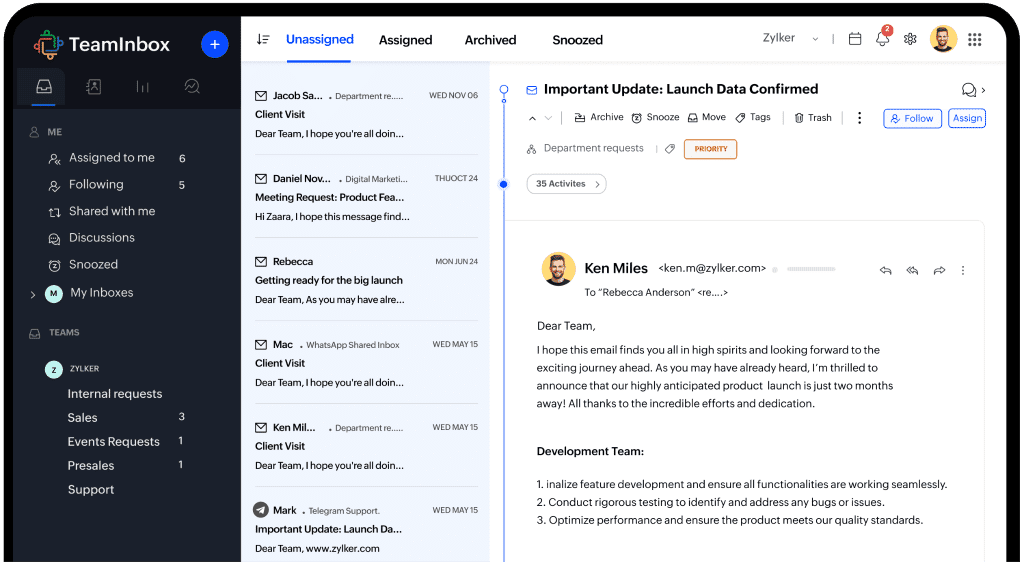Expand the 35 Activites list

click(566, 184)
